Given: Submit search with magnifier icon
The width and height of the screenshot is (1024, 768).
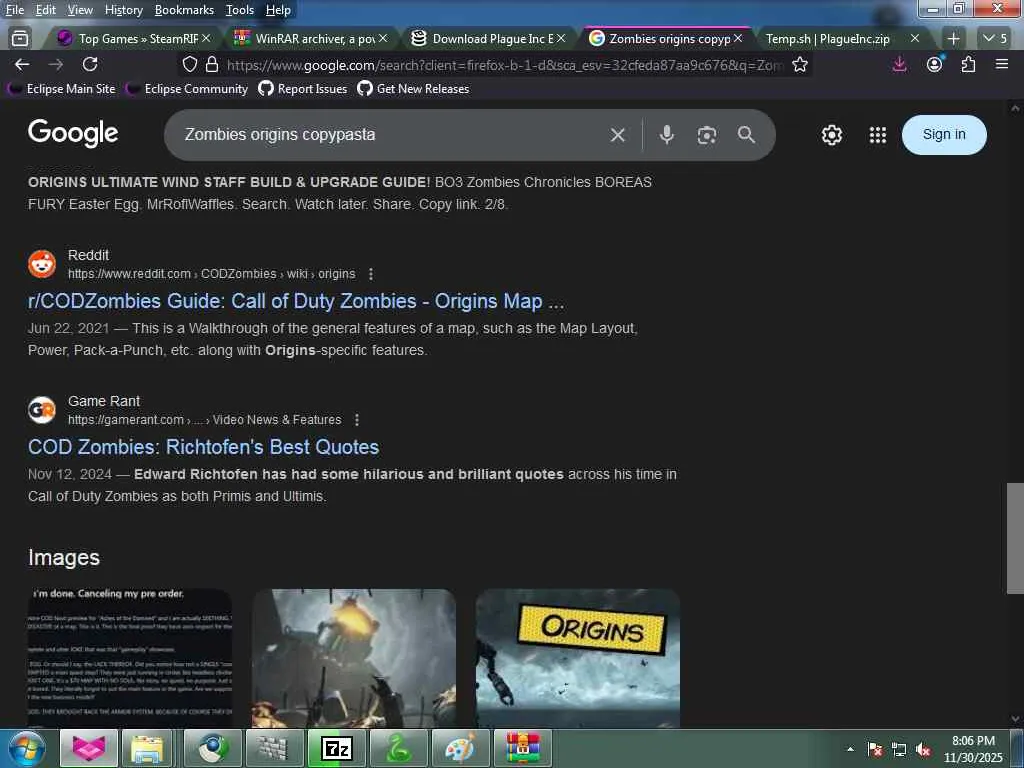Looking at the screenshot, I should (x=746, y=135).
